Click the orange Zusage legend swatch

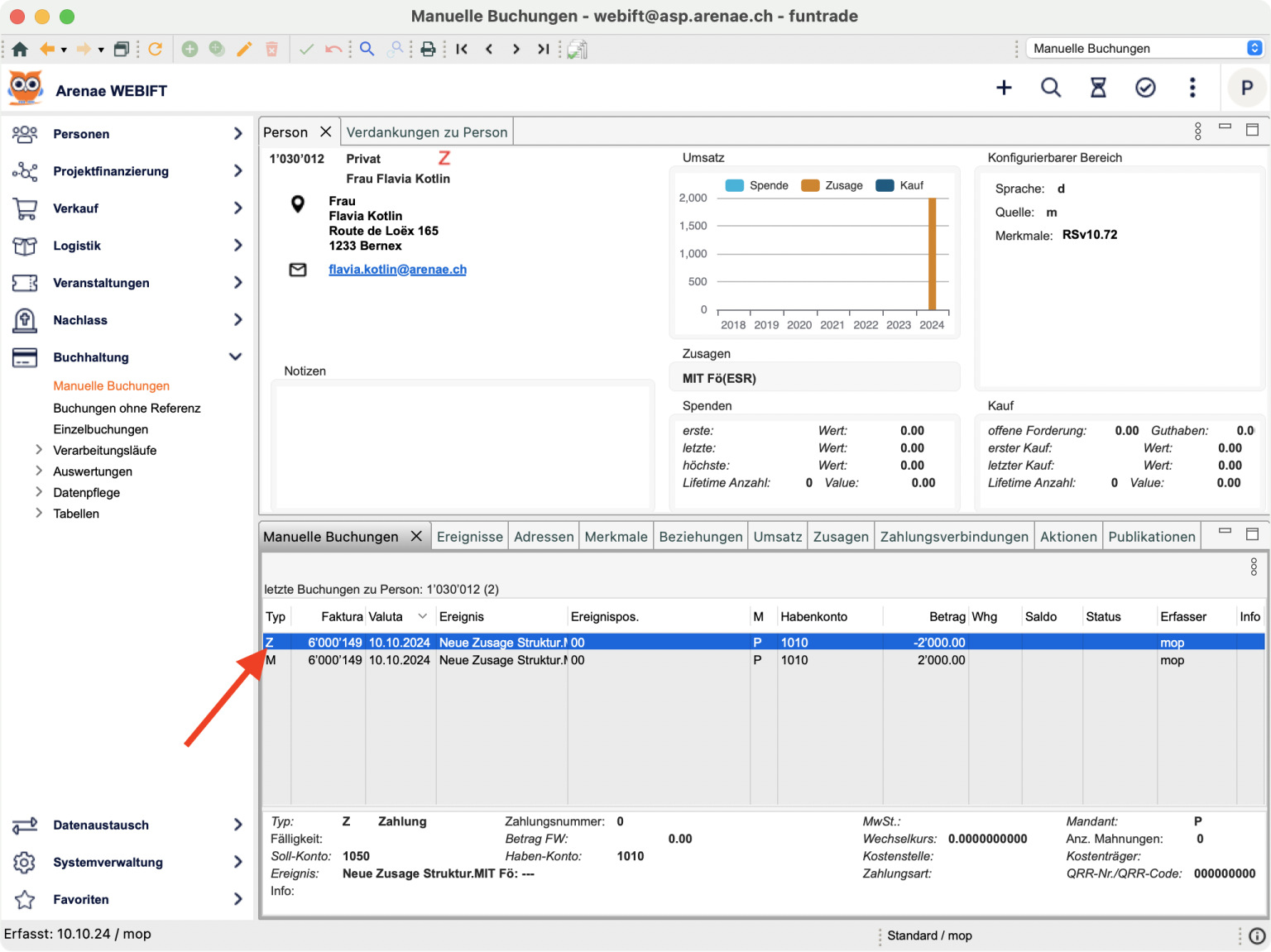pos(810,185)
